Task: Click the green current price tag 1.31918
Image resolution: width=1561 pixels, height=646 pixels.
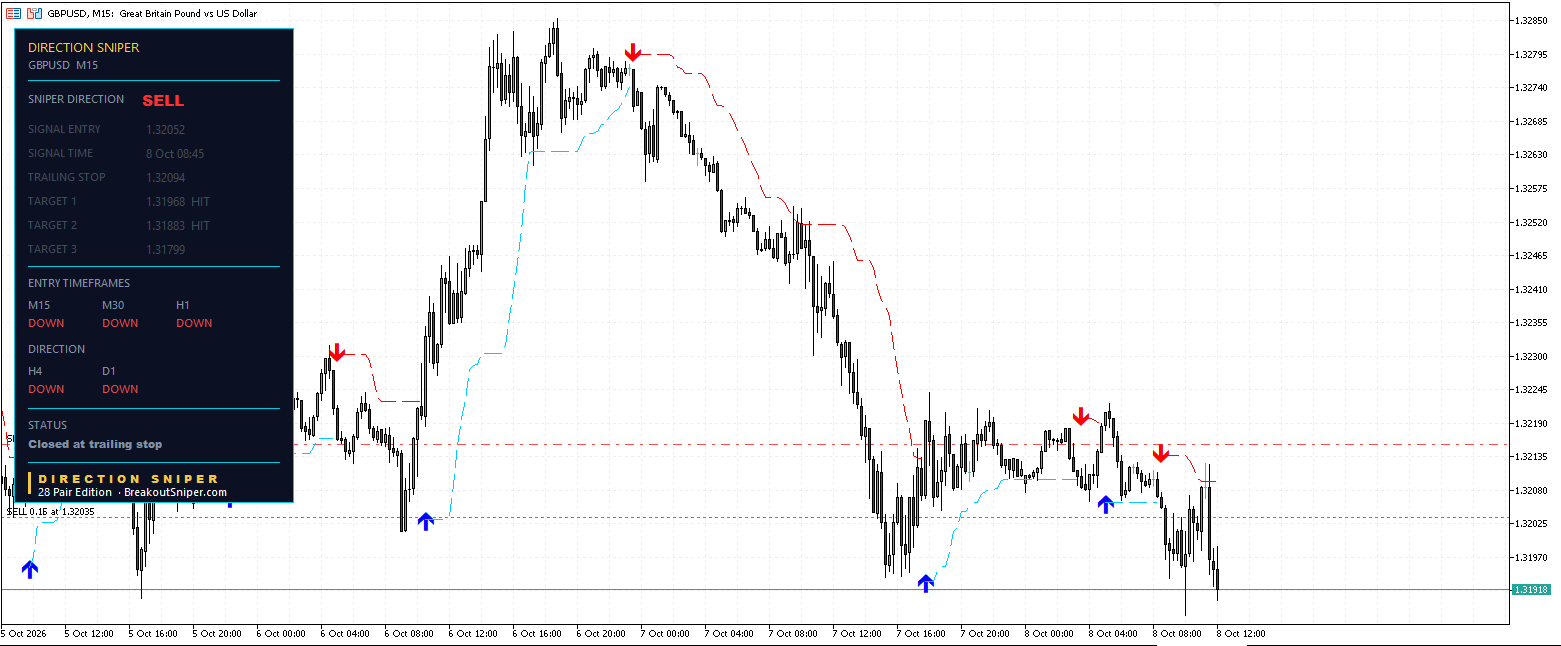Action: pyautogui.click(x=1531, y=590)
